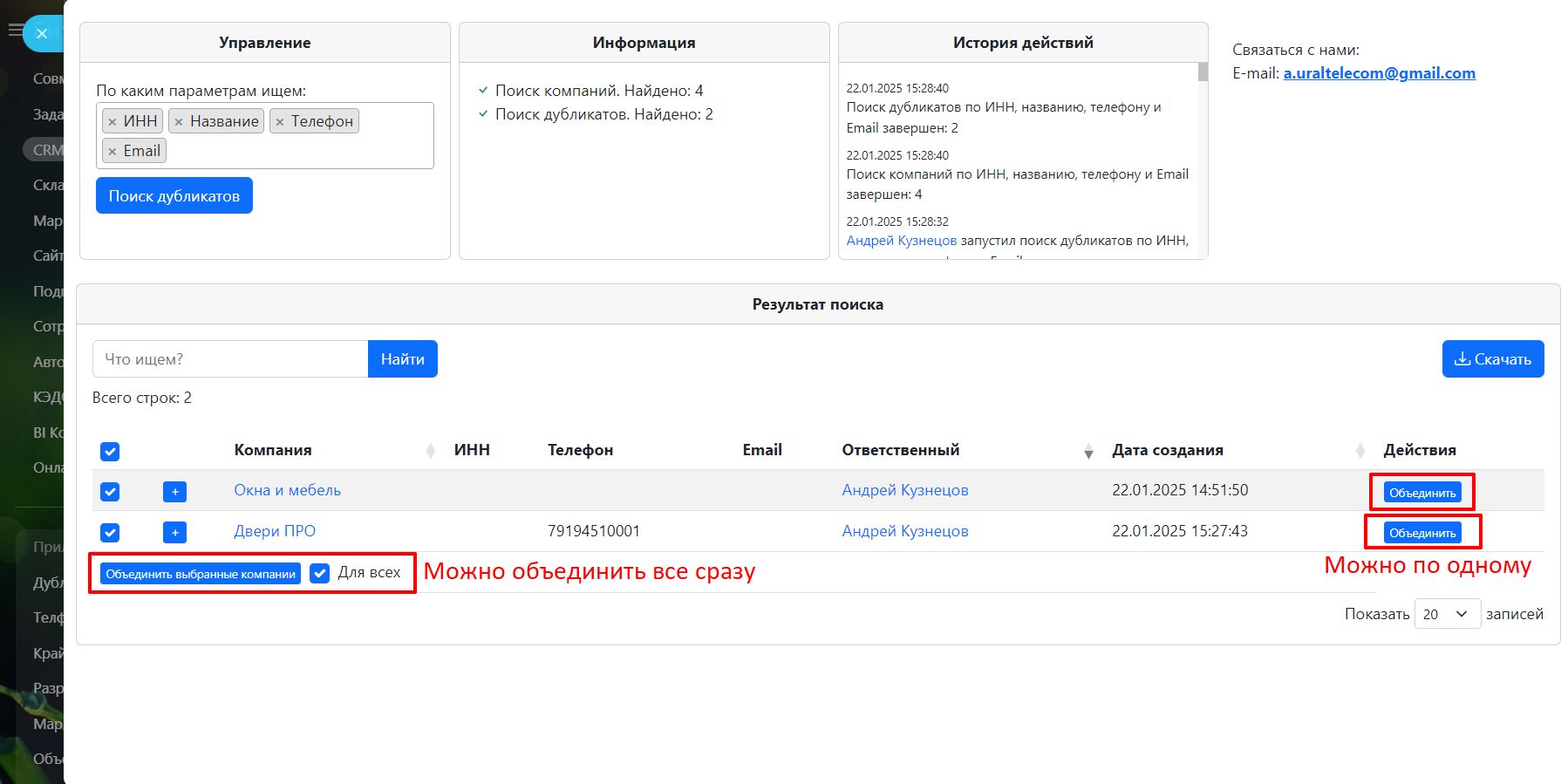
Task: Sort the table by Компания column
Action: [430, 451]
